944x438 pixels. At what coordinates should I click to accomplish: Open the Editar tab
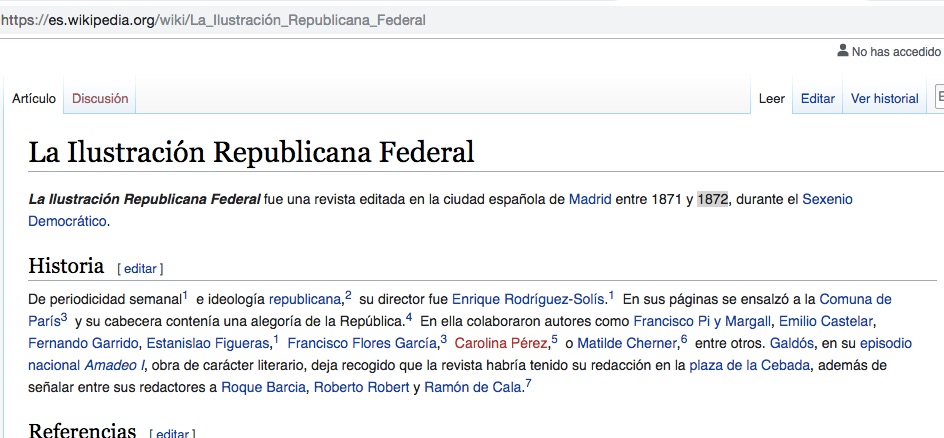(817, 99)
